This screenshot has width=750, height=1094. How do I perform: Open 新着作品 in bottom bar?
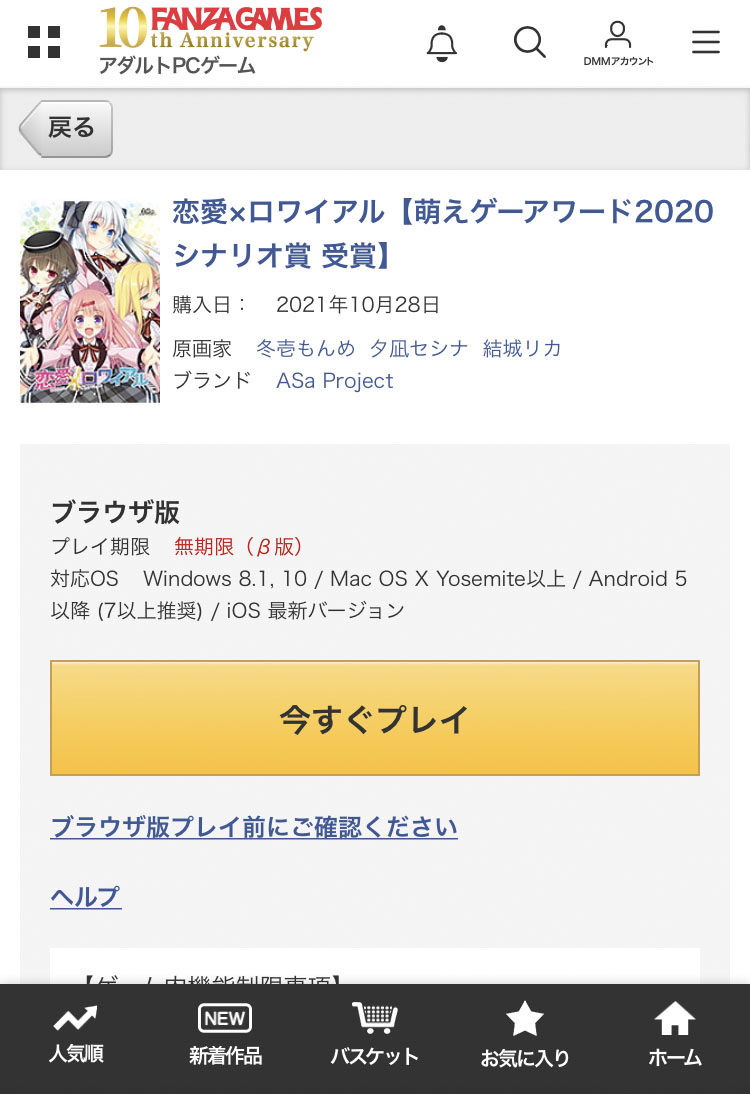click(225, 1036)
